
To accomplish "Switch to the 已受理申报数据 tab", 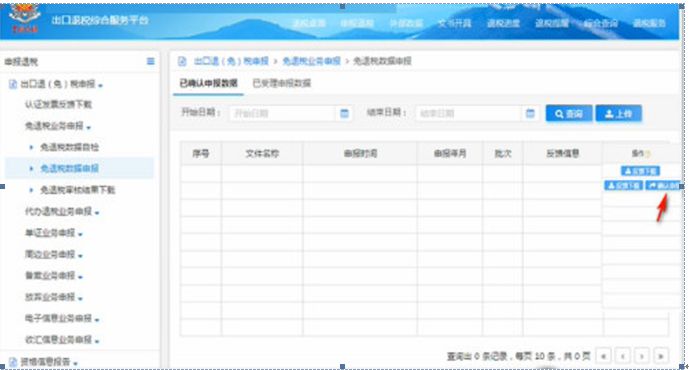I will pos(282,83).
